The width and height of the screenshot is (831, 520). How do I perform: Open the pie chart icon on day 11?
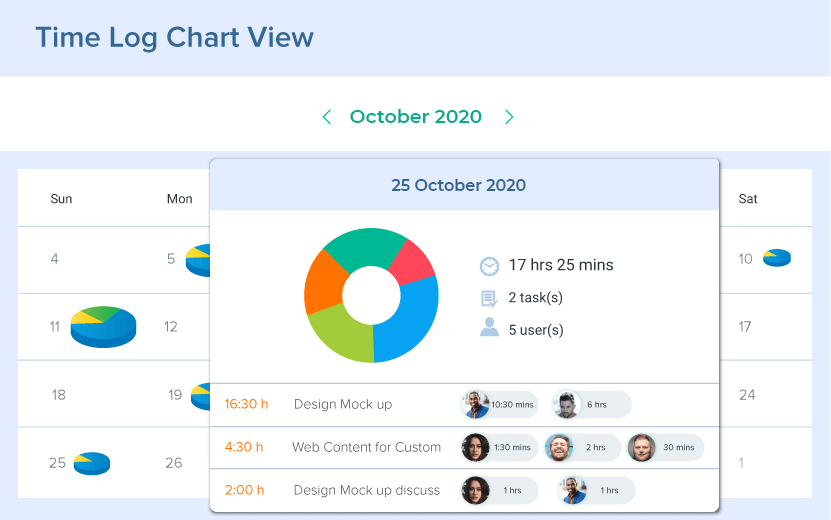(x=103, y=326)
